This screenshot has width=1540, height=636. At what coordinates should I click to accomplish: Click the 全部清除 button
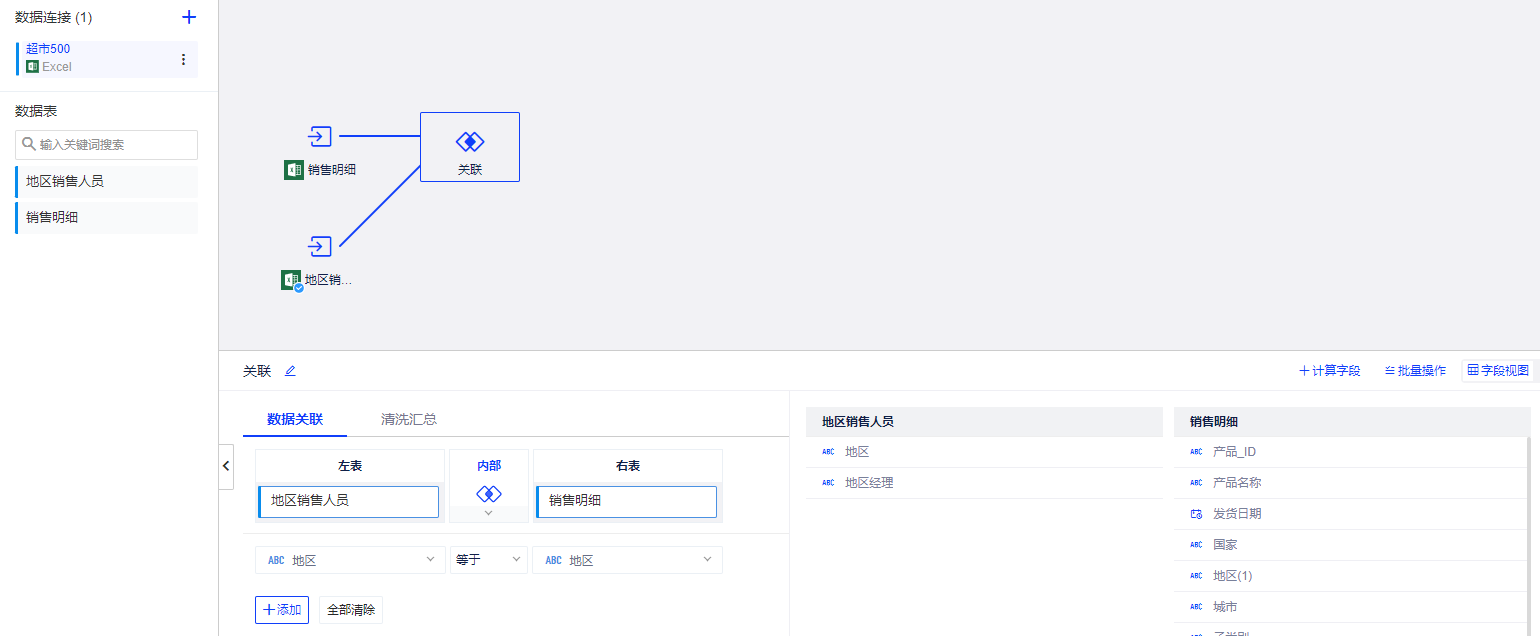coord(351,609)
